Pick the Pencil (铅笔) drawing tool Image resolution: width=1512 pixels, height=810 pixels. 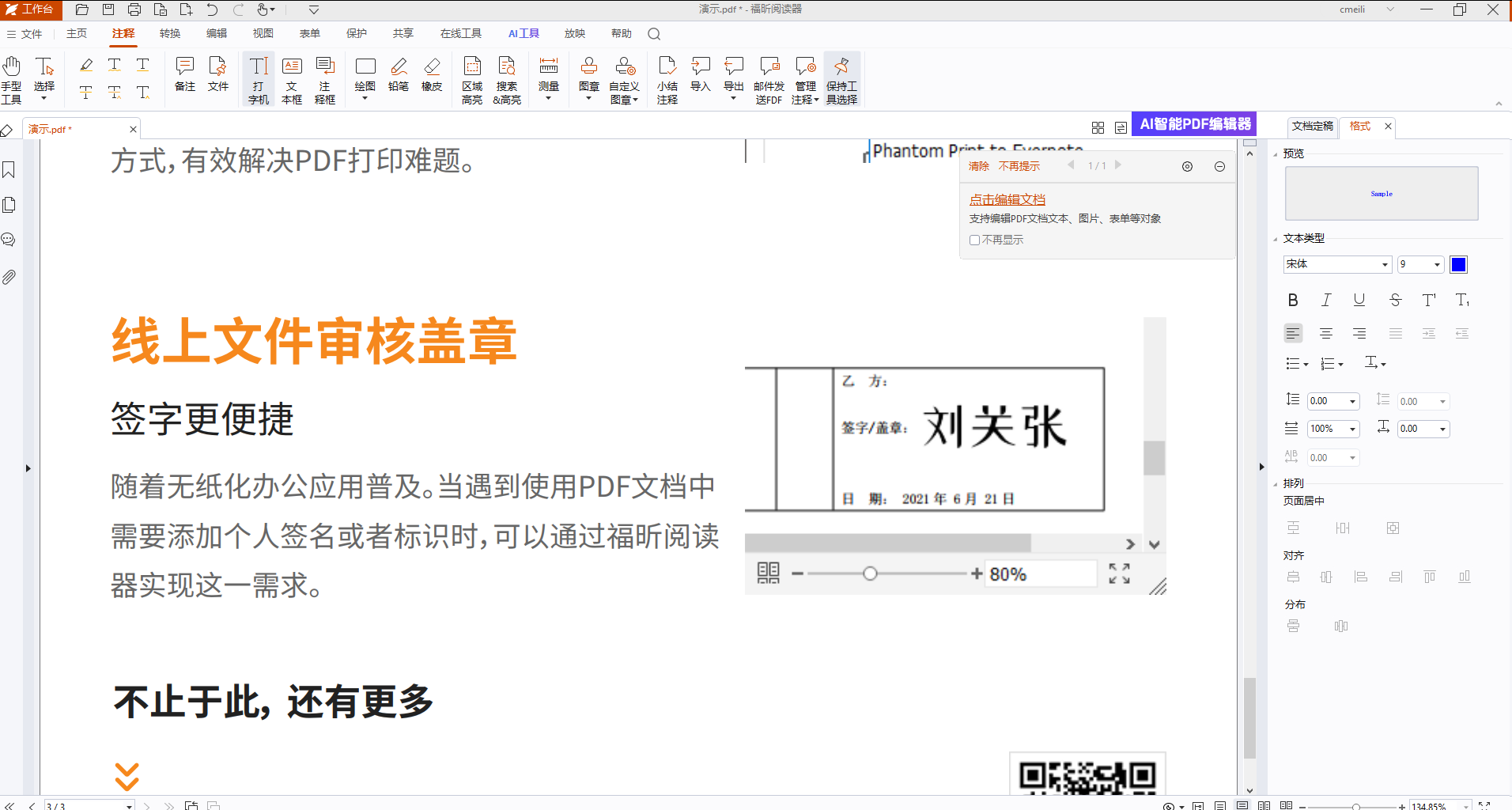399,74
